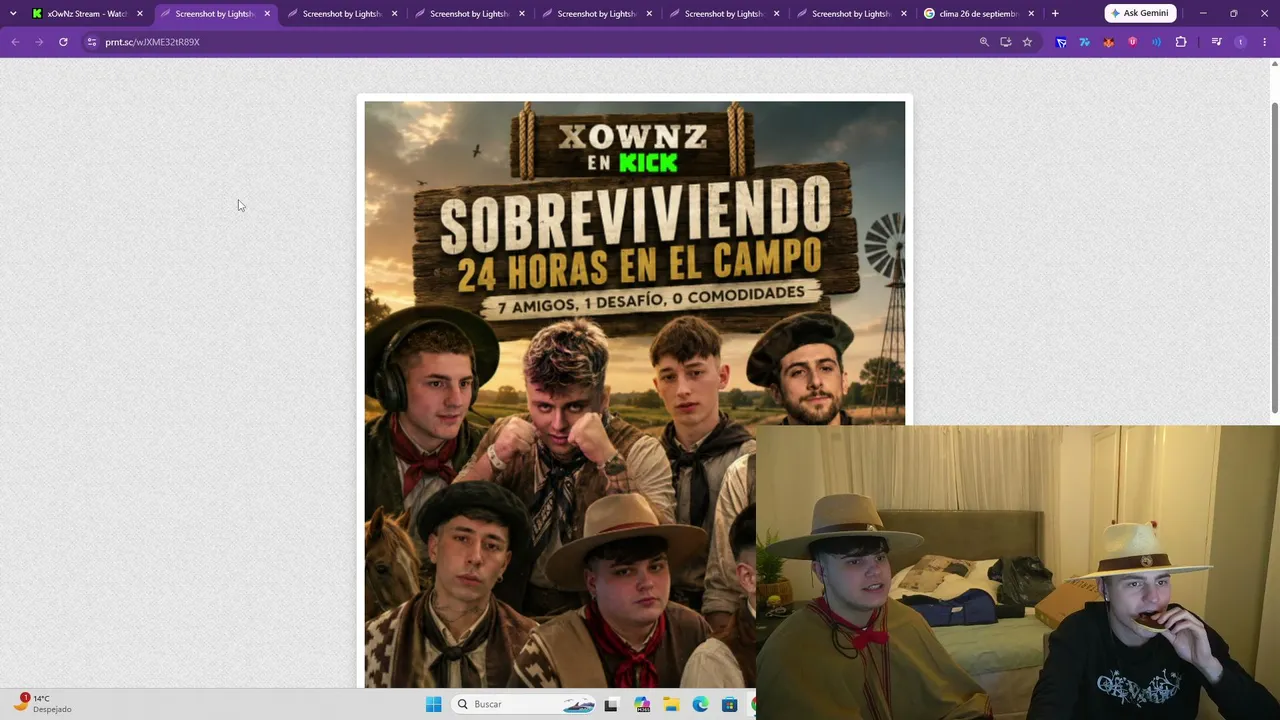This screenshot has width=1280, height=720.
Task: Bookmark this page with the star icon
Action: click(1027, 42)
